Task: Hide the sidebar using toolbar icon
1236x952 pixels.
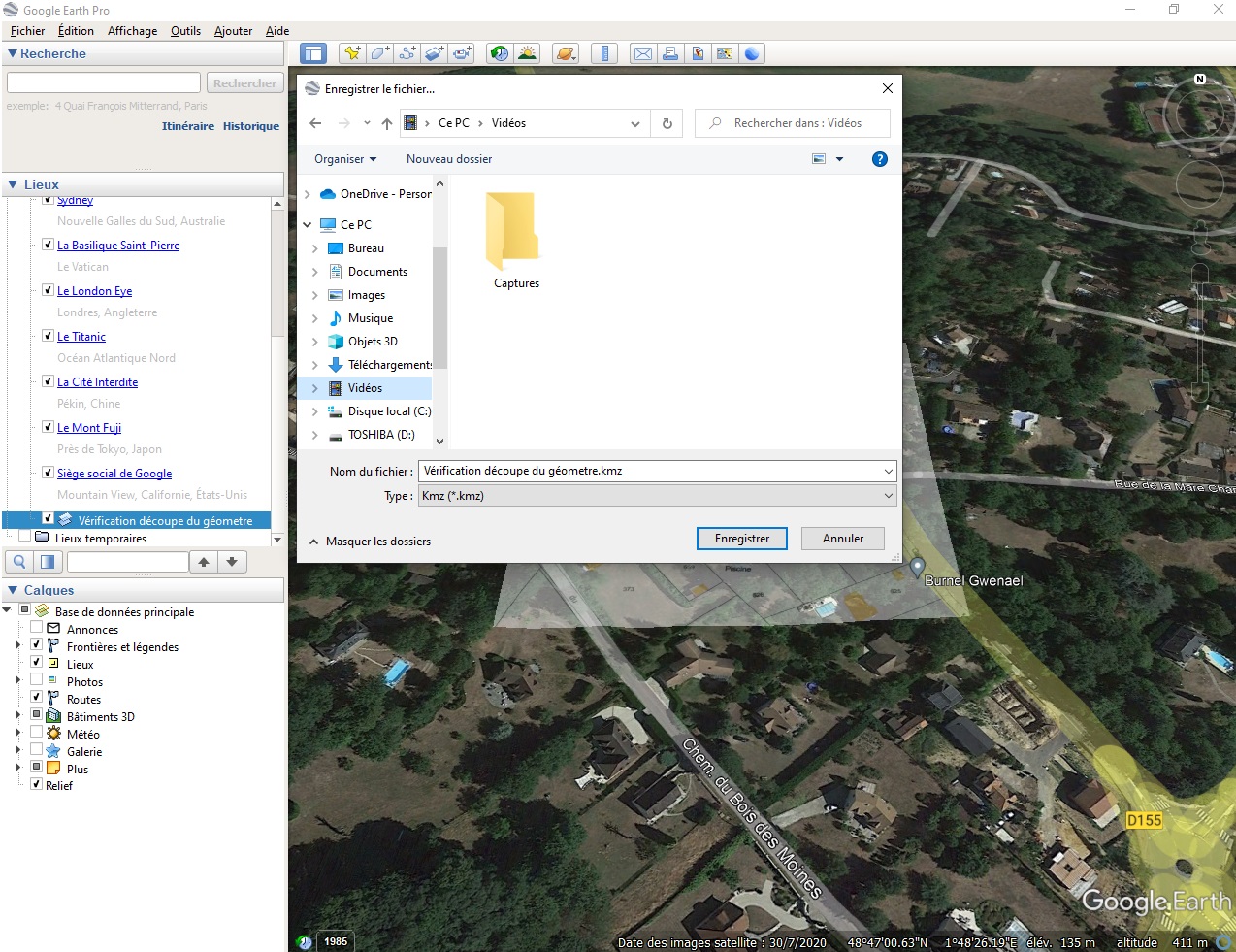Action: (312, 53)
